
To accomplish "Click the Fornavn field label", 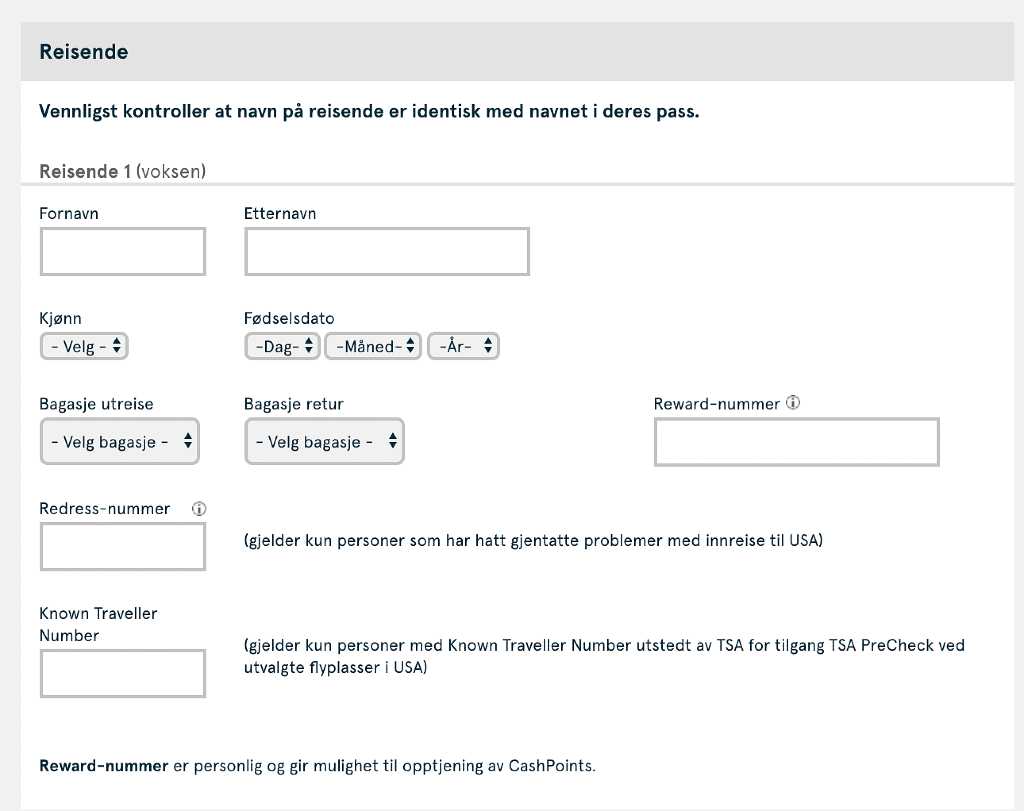I will pos(69,213).
